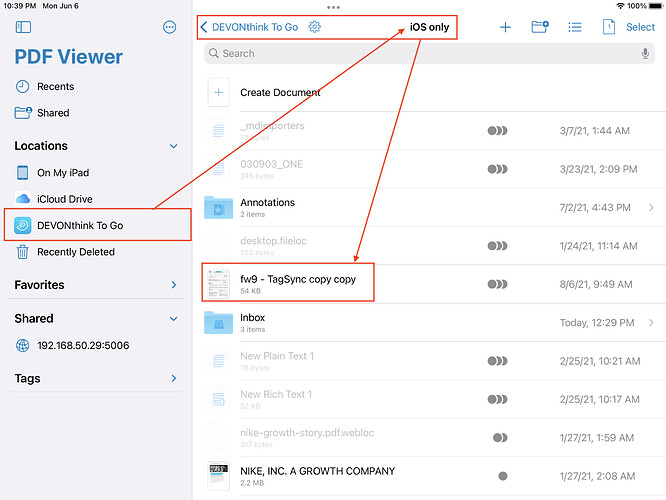
Task: Tap the NIKE, INC. document thumbnail
Action: [218, 476]
